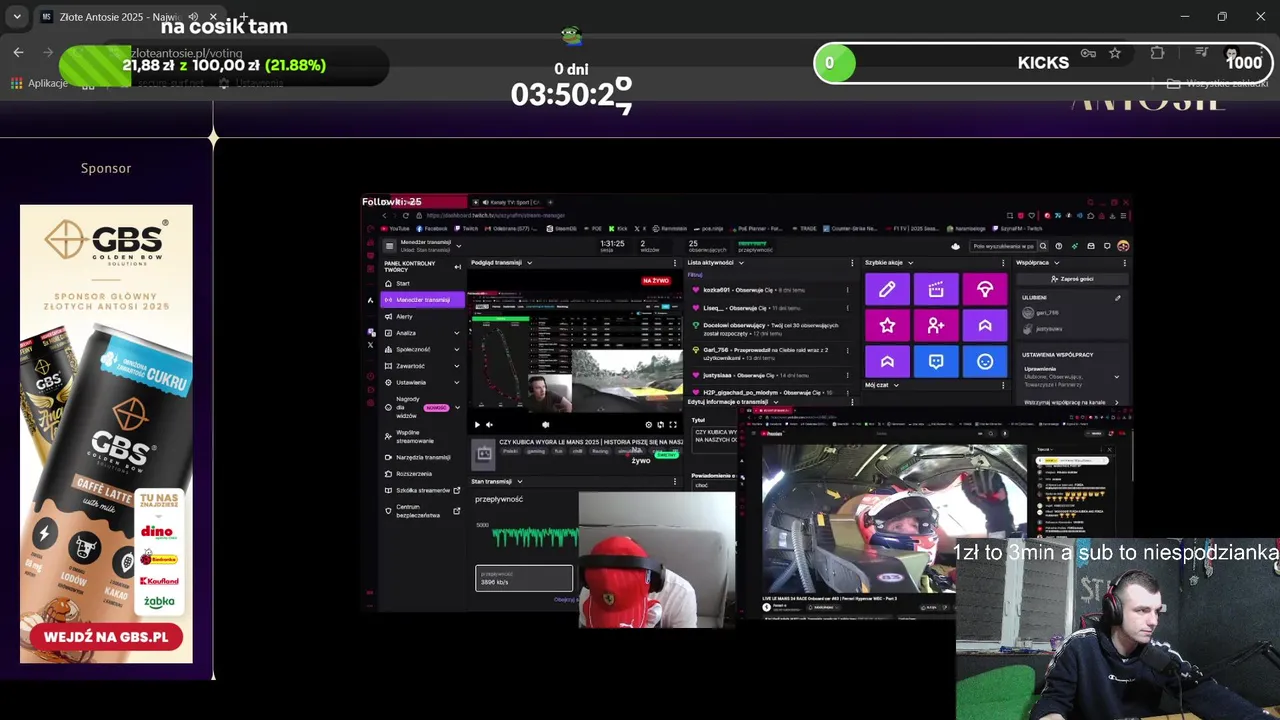1280x720 pixels.
Task: Click the green bits sparkle icon in Twitch dashboard
Action: pyautogui.click(x=1075, y=246)
